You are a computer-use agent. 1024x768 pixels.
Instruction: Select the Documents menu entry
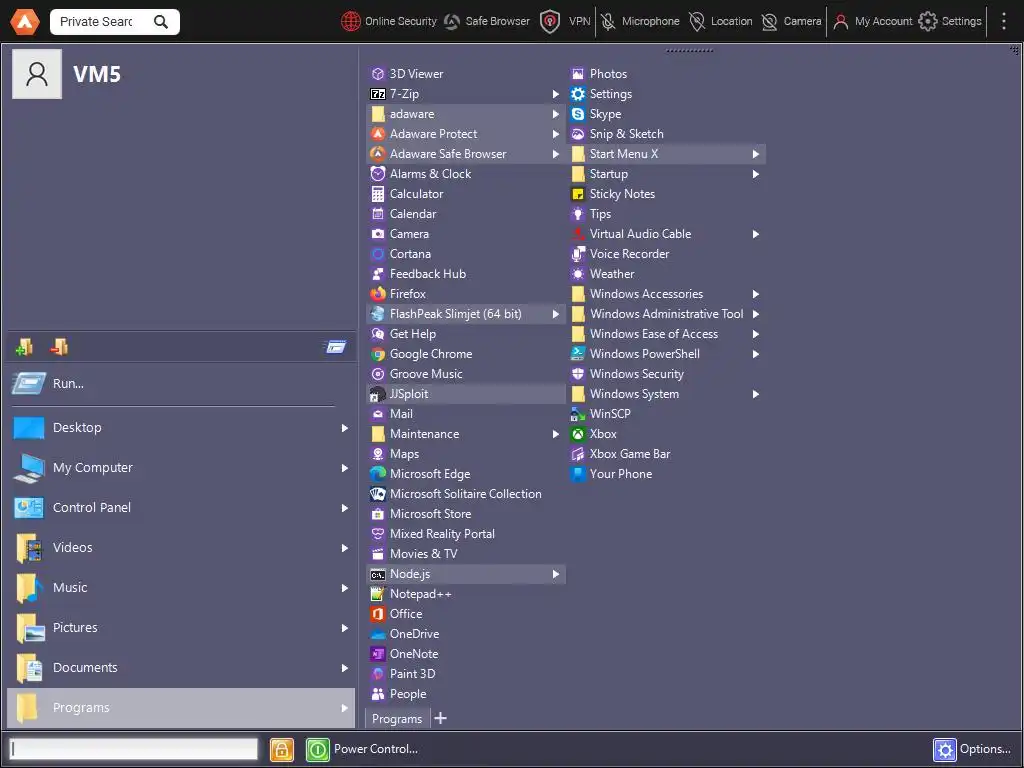181,668
